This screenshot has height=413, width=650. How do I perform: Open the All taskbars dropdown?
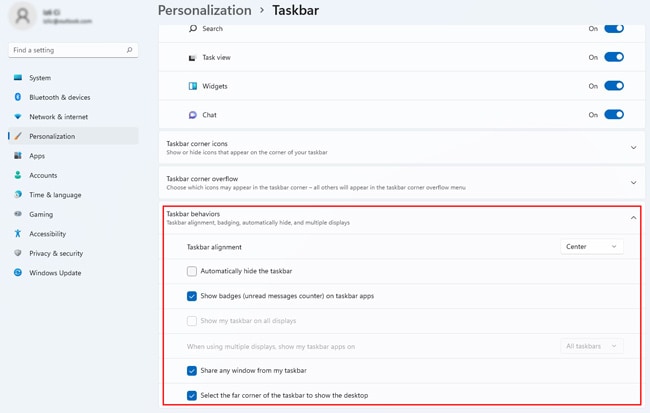[592, 346]
